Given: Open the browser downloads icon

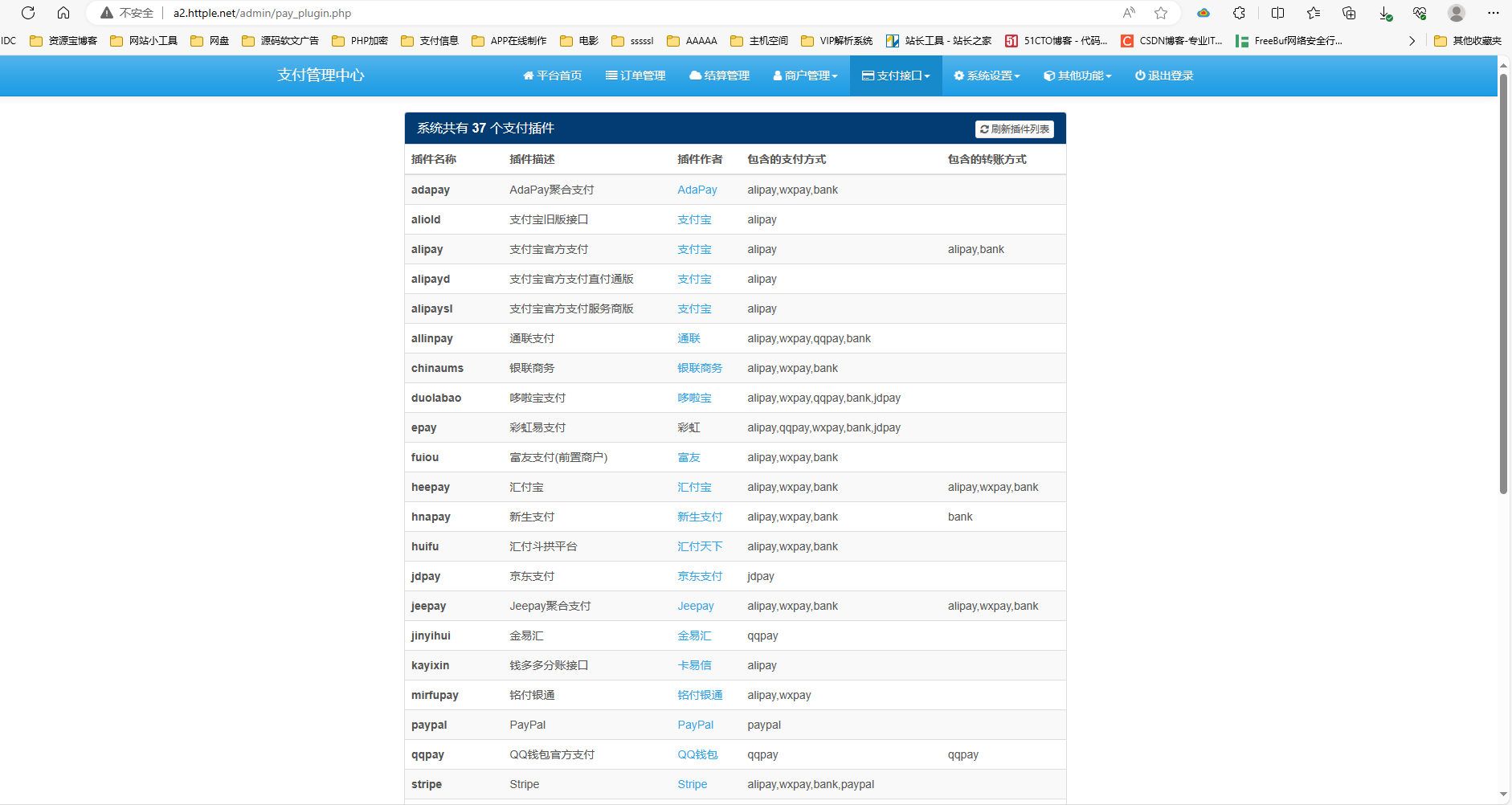Looking at the screenshot, I should [1385, 13].
